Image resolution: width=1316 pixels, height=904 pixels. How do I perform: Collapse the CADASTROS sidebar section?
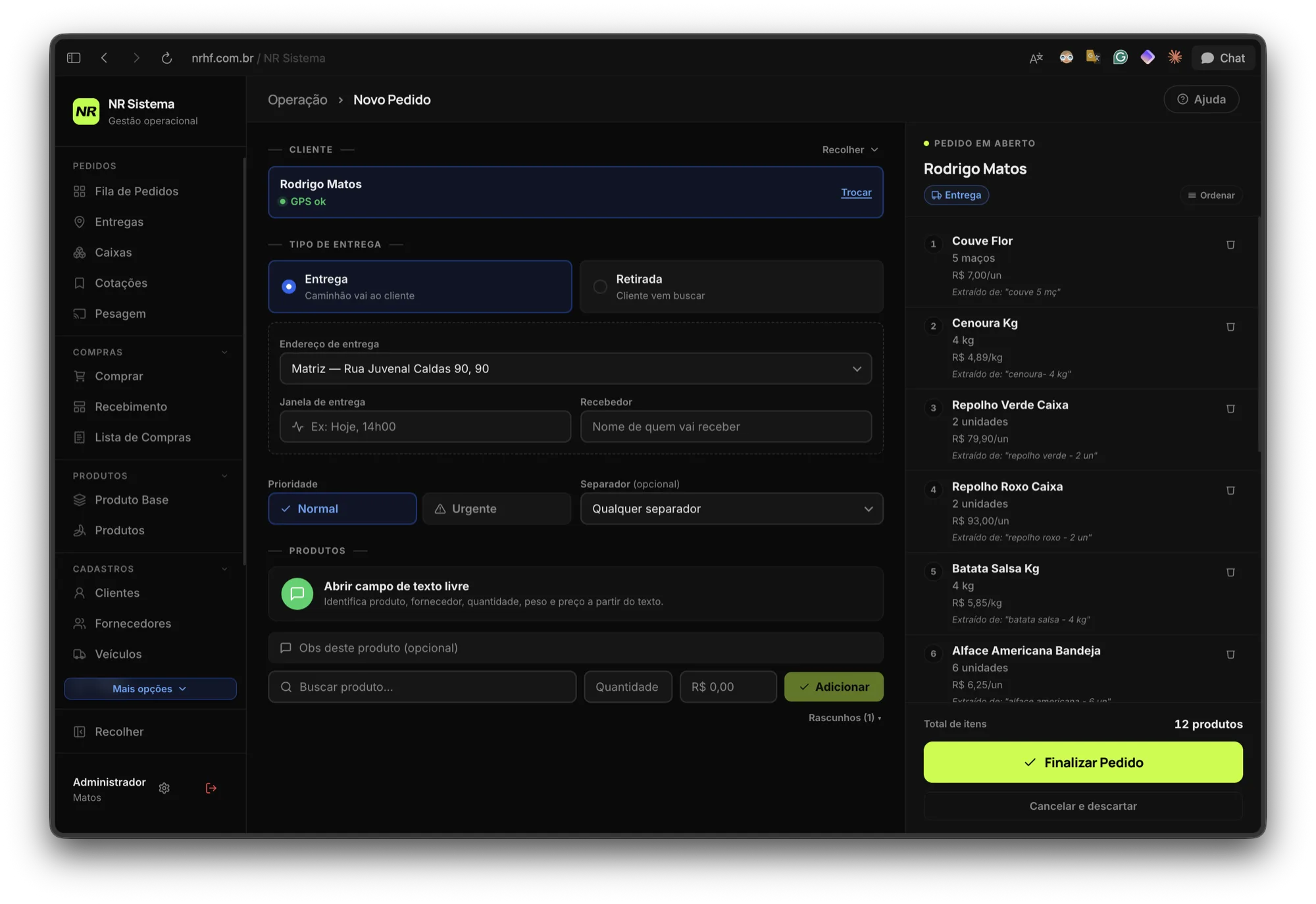(224, 569)
